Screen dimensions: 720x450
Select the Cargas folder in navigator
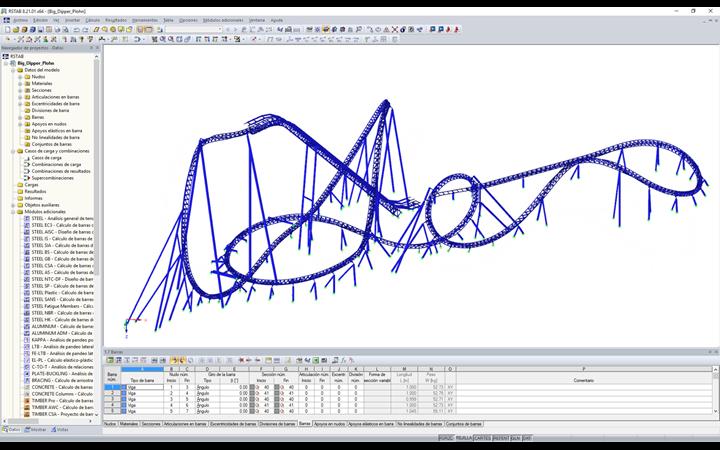[x=31, y=185]
